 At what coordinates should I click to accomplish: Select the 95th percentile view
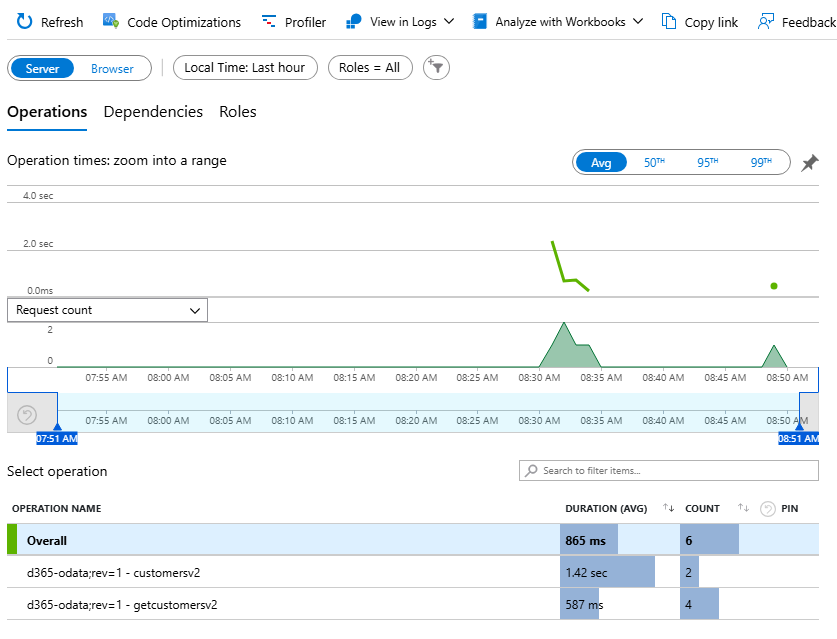click(708, 161)
